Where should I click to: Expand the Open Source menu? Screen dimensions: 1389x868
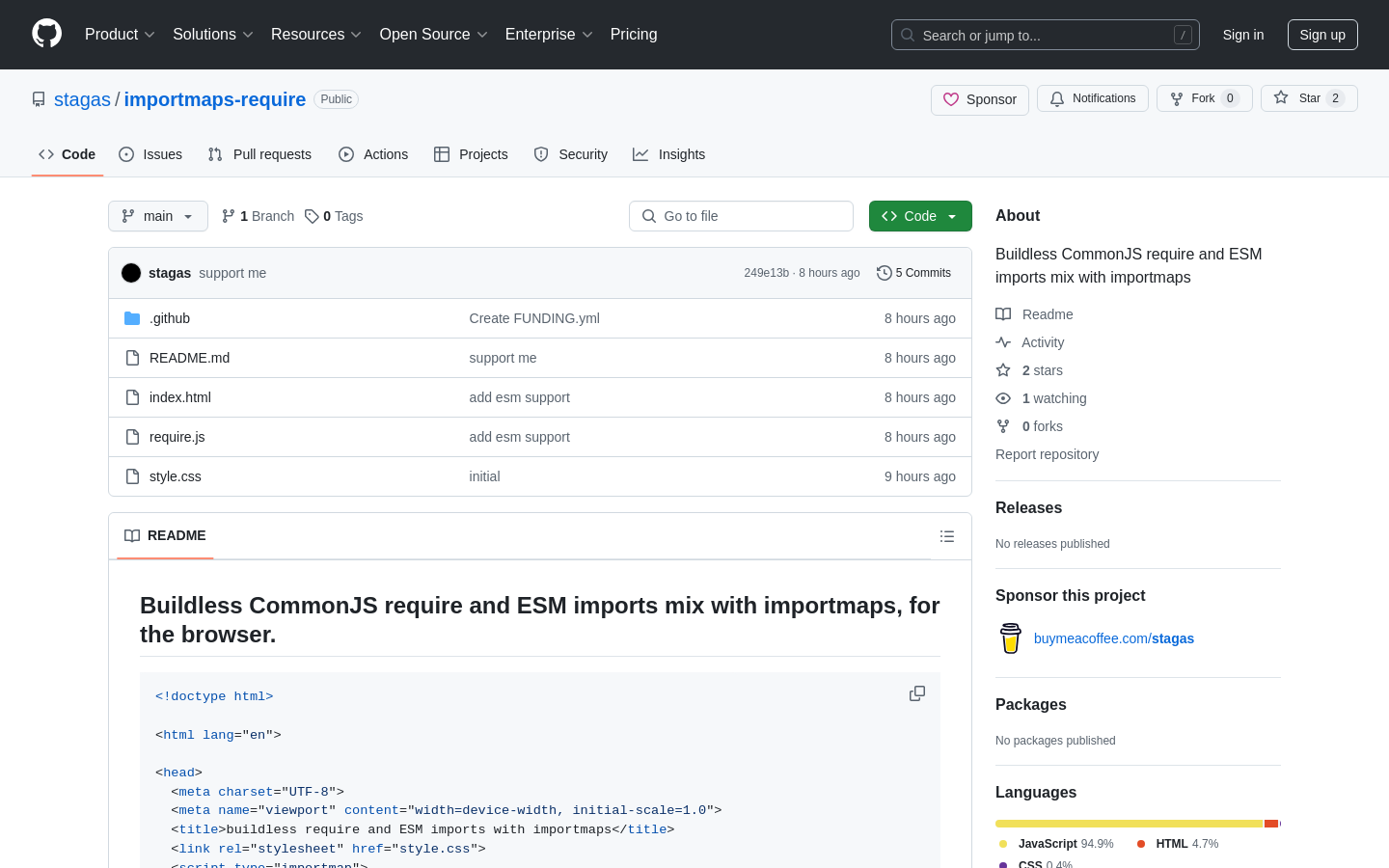(434, 35)
